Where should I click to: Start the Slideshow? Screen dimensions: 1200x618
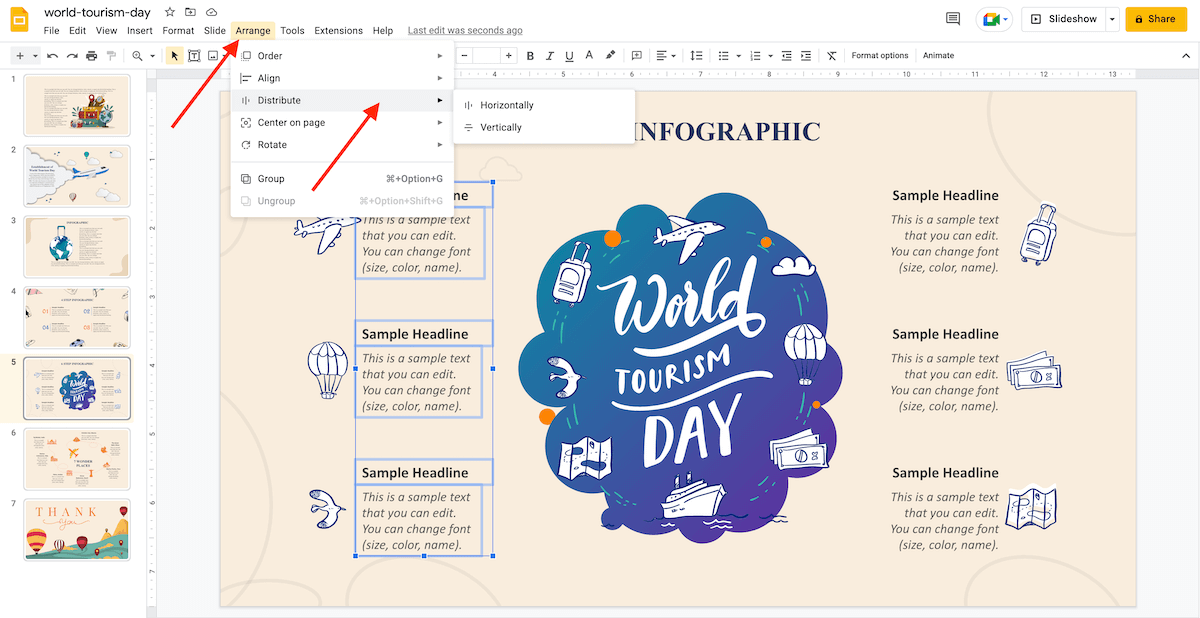tap(1063, 19)
